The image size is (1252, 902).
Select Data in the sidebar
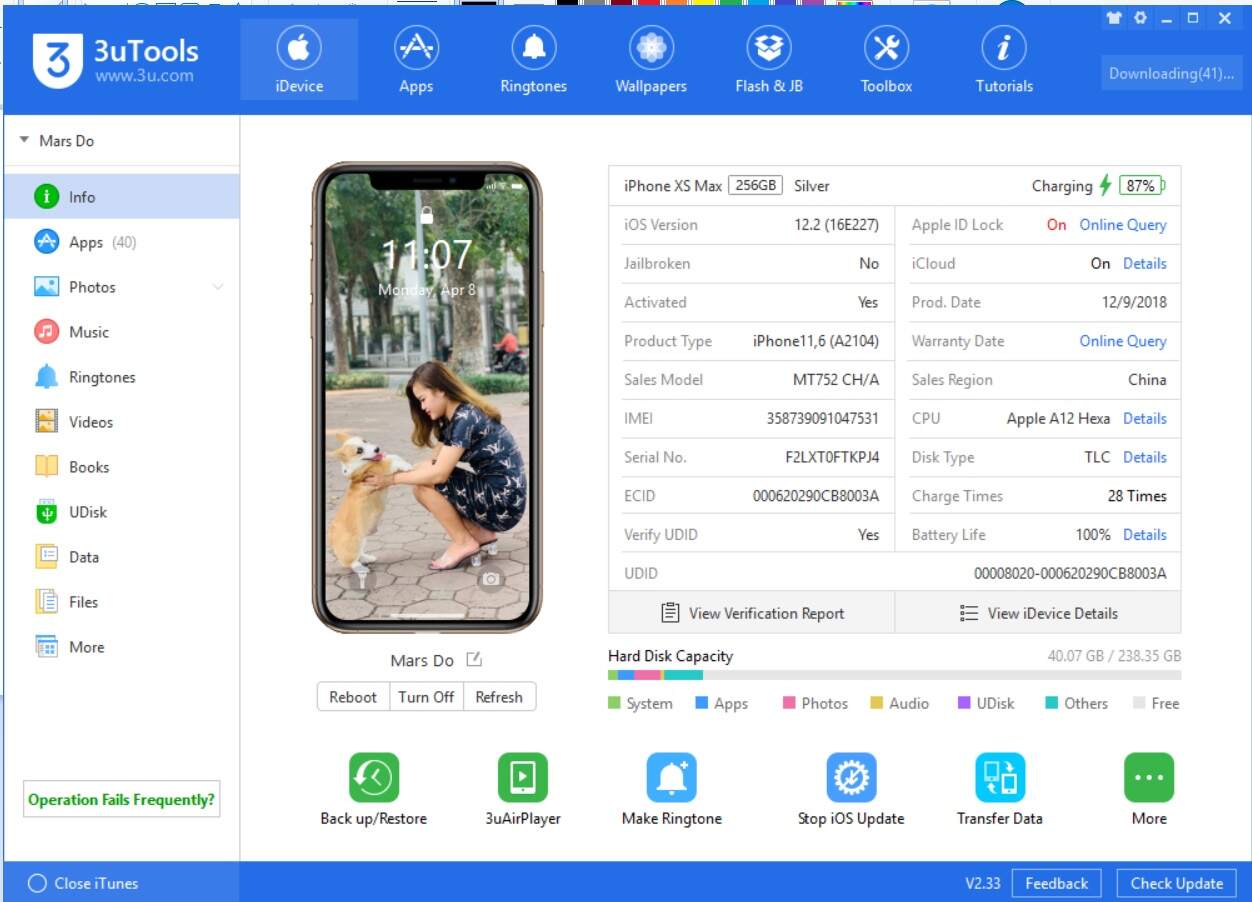(x=122, y=557)
